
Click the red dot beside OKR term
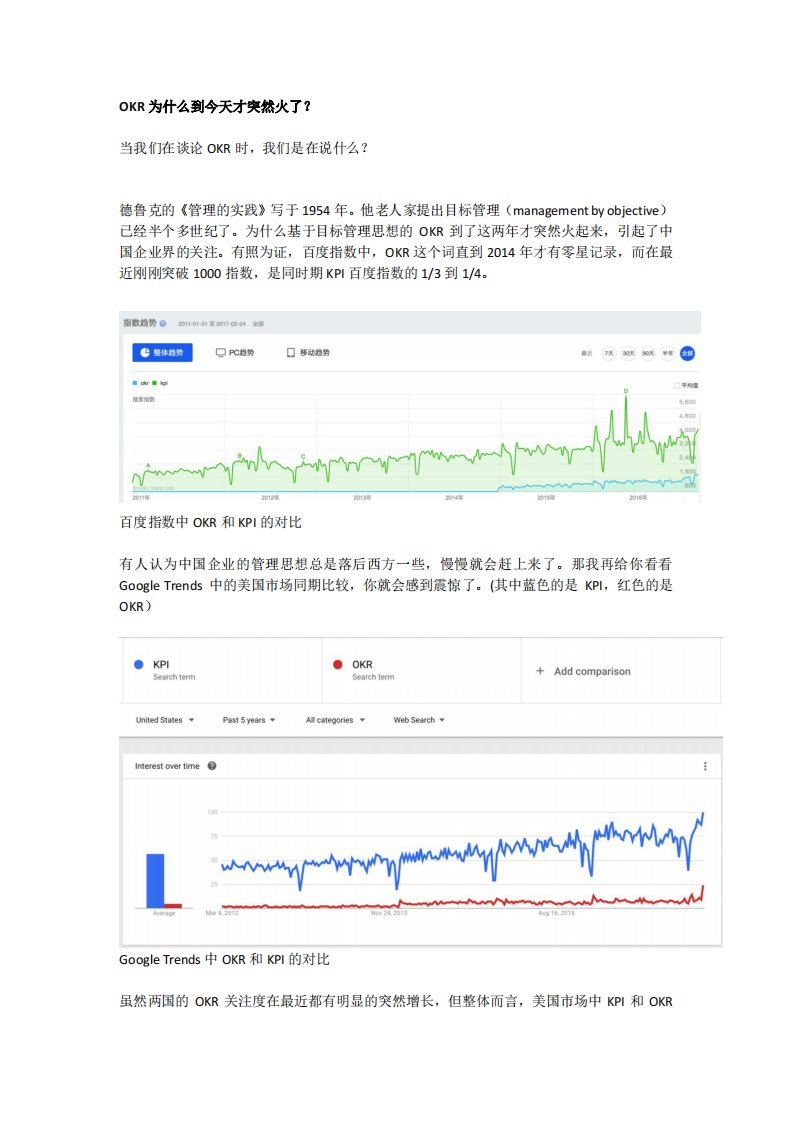coord(338,665)
